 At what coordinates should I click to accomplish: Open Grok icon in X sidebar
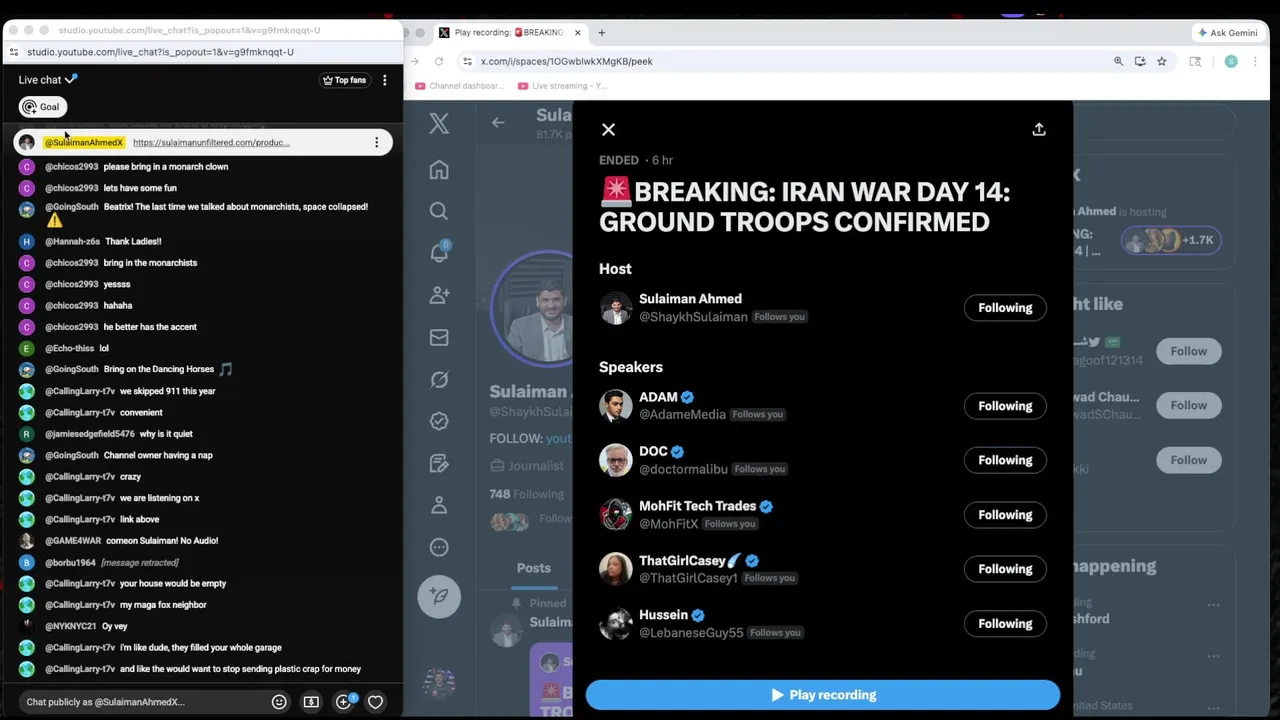[439, 379]
